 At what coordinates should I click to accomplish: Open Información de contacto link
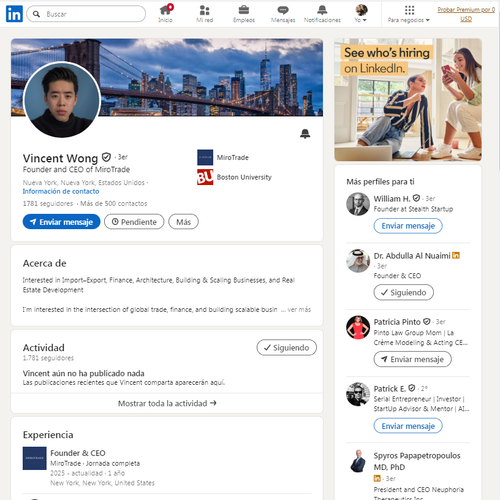coord(61,191)
